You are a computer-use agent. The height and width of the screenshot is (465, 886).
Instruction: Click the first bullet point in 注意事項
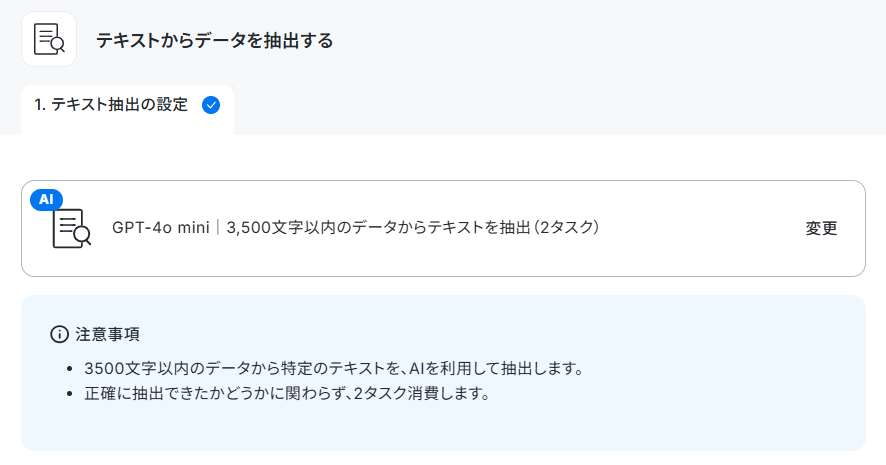click(70, 369)
